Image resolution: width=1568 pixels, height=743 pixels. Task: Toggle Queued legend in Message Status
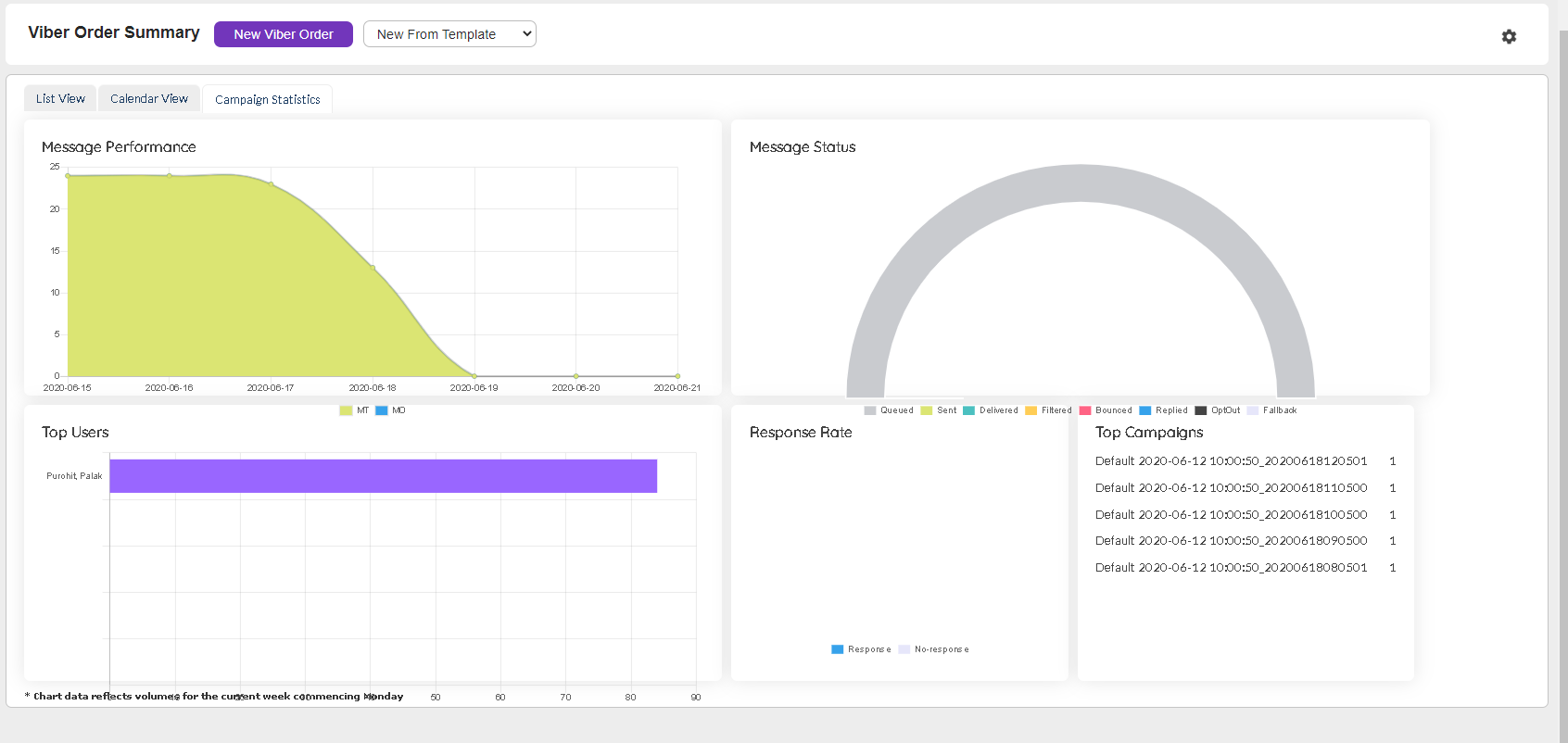coord(870,410)
